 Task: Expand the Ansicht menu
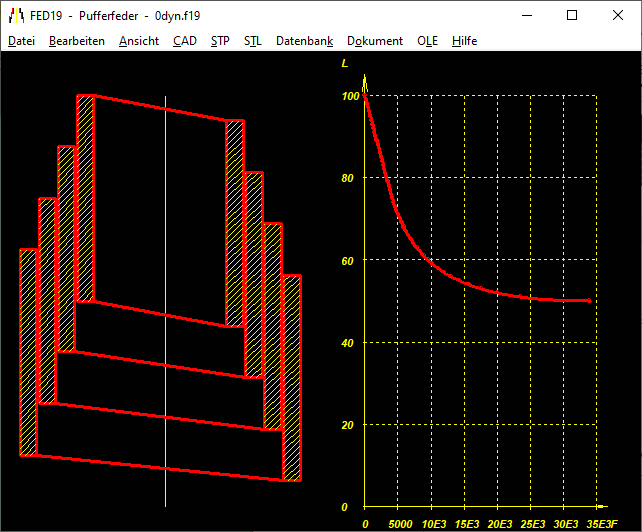point(138,41)
